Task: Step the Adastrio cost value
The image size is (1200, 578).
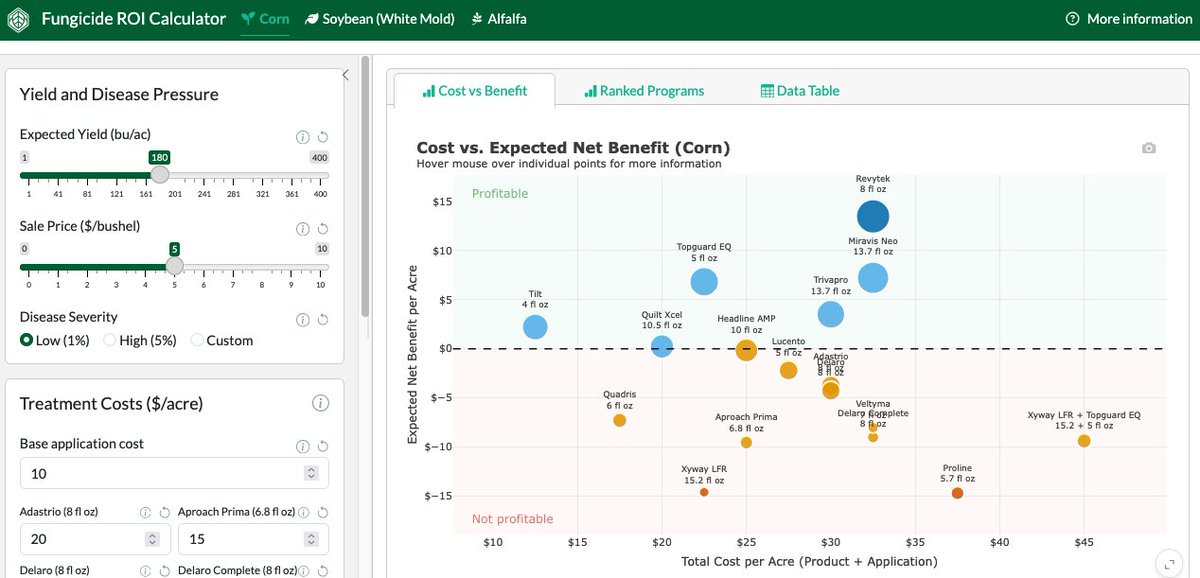Action: click(152, 539)
